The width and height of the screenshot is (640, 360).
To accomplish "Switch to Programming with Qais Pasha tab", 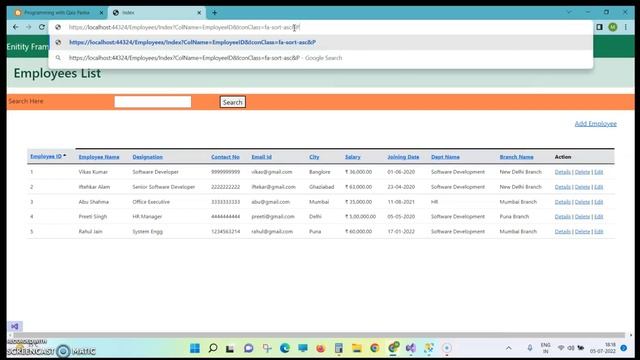I will click(57, 13).
